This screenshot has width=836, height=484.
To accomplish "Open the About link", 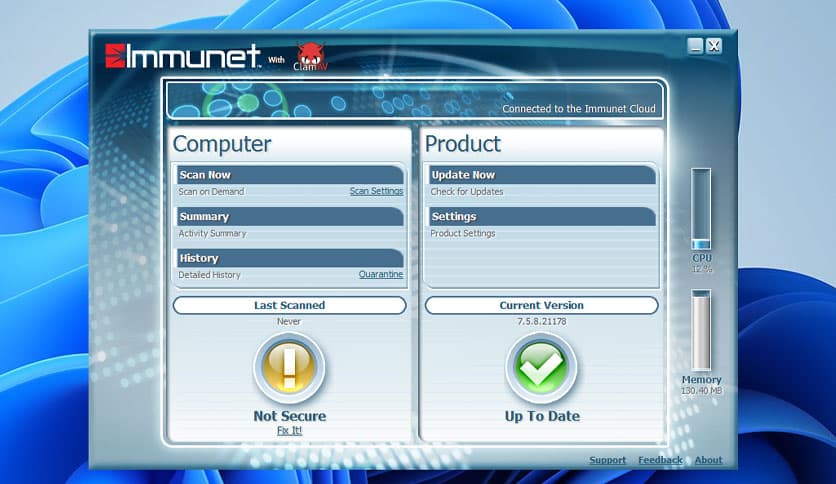I will pyautogui.click(x=708, y=460).
